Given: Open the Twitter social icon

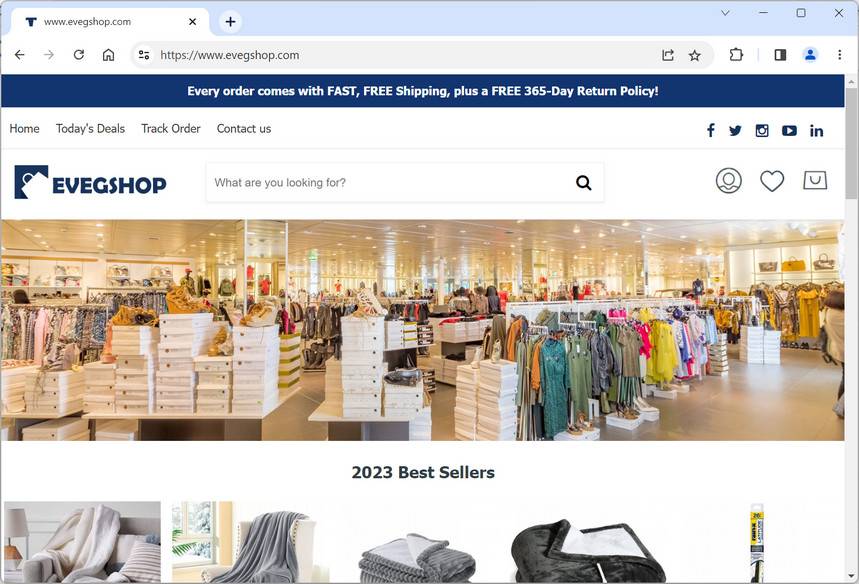Looking at the screenshot, I should click(735, 130).
